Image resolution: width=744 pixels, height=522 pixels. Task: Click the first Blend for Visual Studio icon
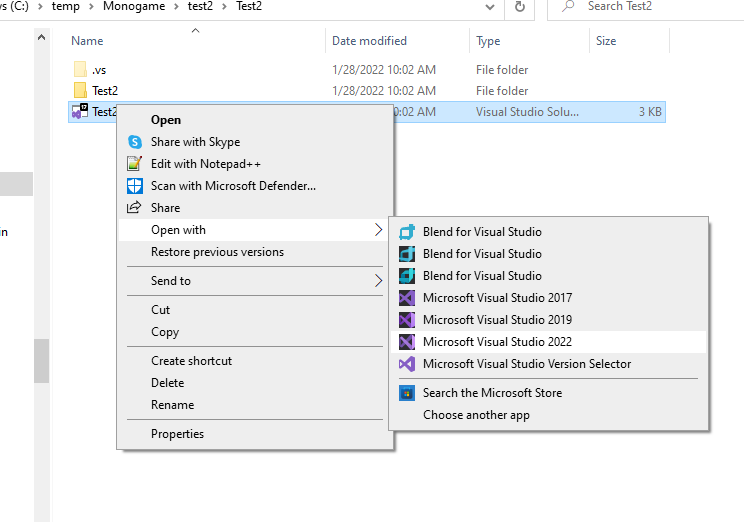coord(407,232)
